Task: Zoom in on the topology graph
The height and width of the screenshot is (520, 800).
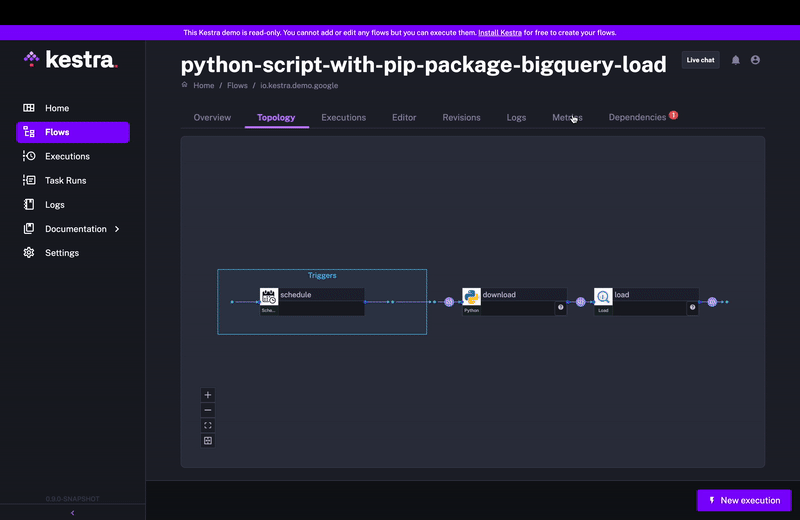Action: 208,395
